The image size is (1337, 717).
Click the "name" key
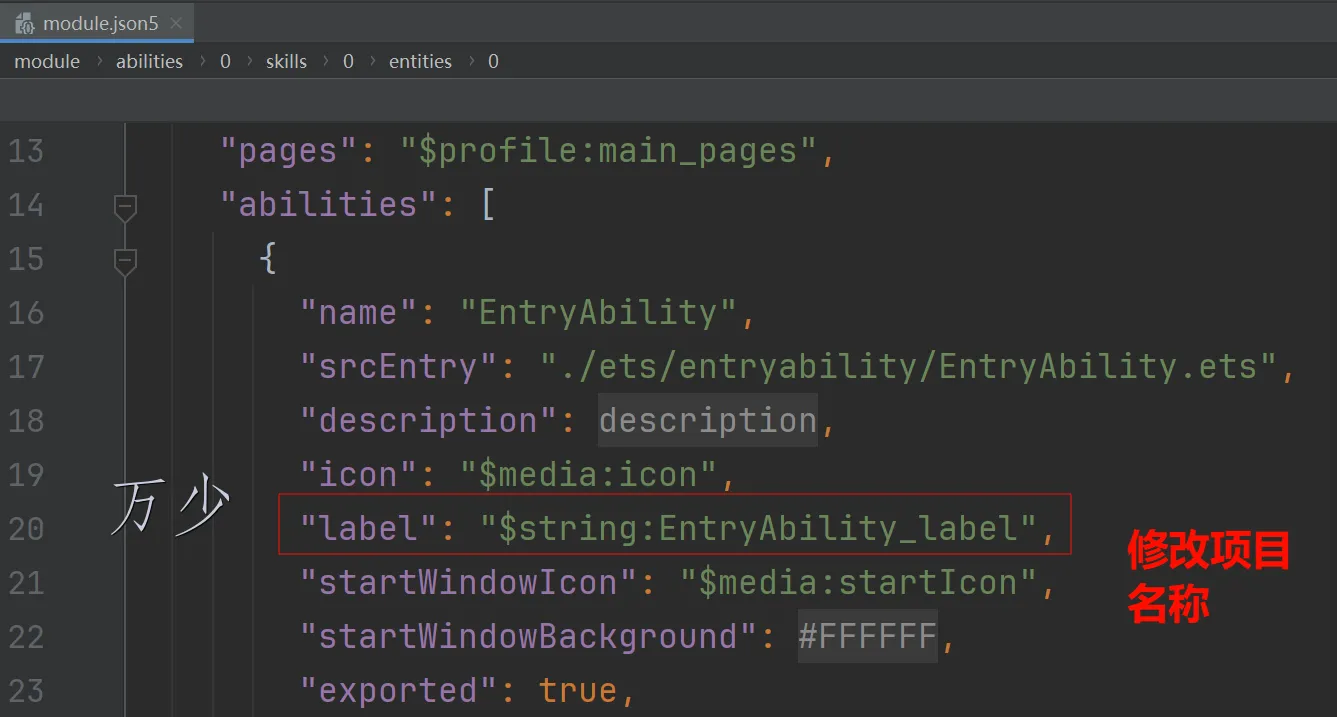[x=360, y=313]
